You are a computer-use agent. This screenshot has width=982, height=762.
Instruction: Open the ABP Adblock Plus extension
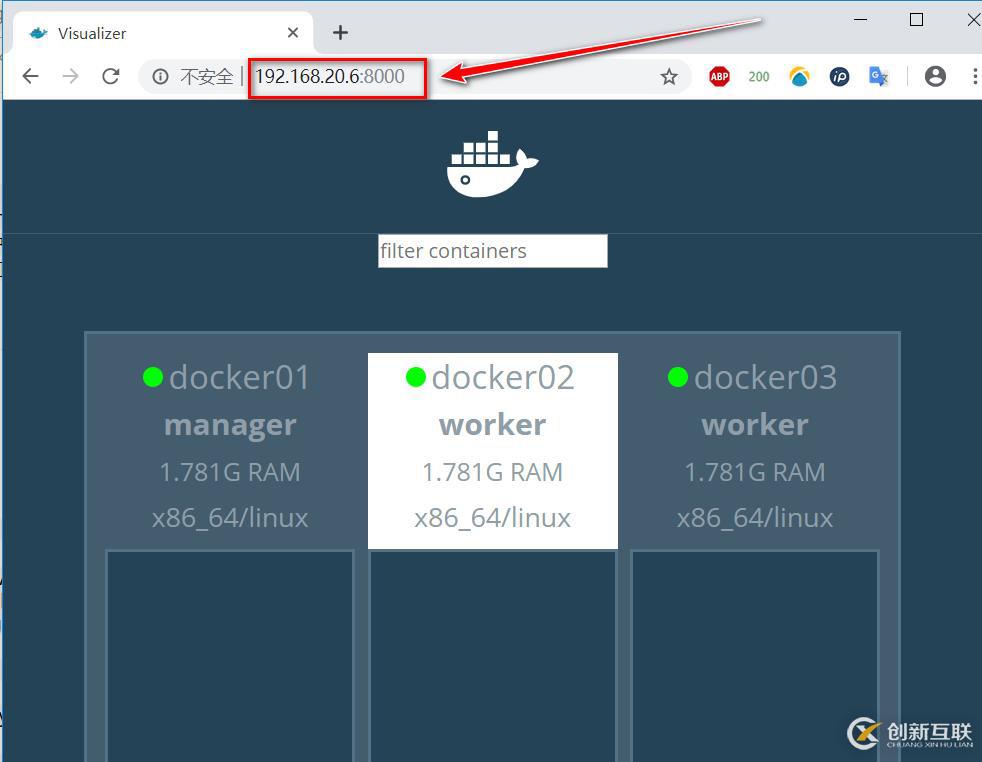(x=719, y=76)
